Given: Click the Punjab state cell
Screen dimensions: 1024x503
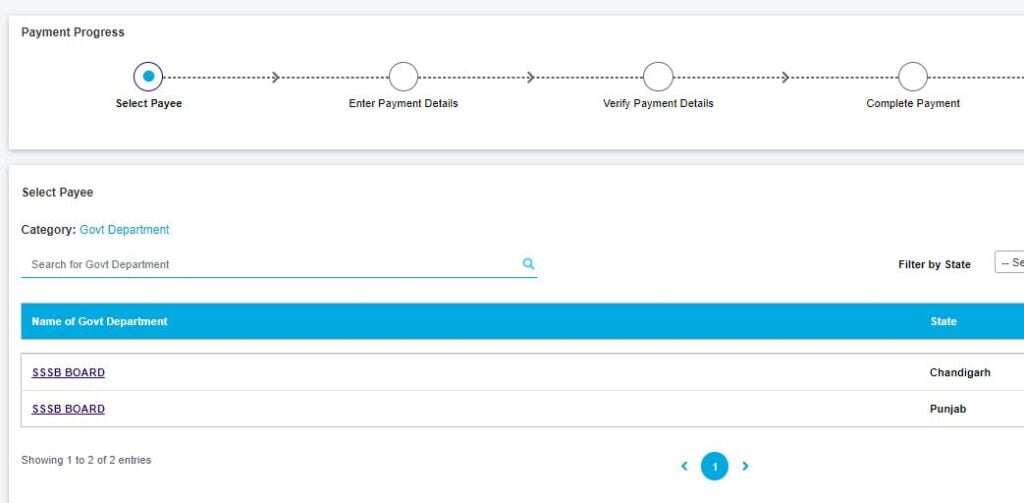Looking at the screenshot, I should tap(948, 409).
